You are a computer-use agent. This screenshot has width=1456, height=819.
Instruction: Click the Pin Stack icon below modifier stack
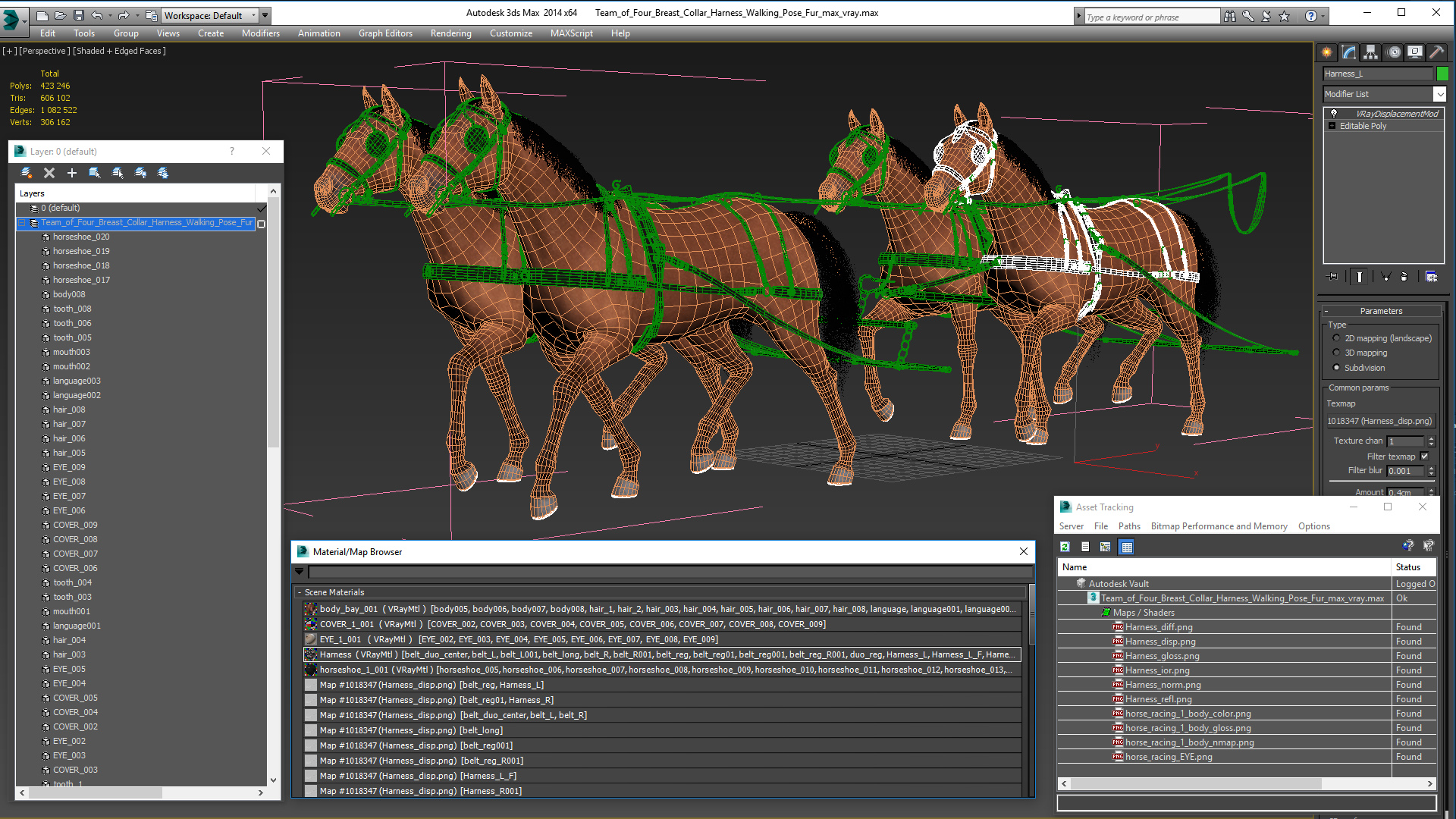coord(1333,277)
